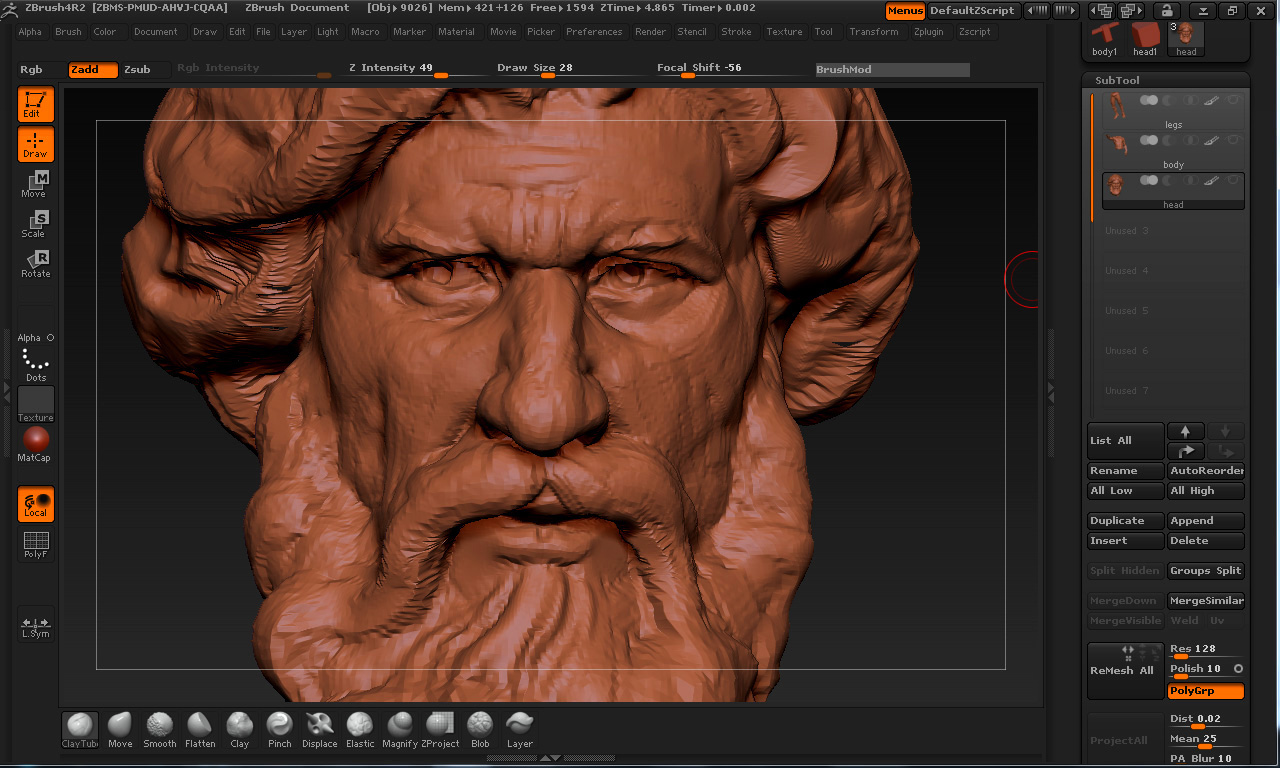Toggle Local symmetry L.Sym
Screen dimensions: 1280x768
(35, 626)
